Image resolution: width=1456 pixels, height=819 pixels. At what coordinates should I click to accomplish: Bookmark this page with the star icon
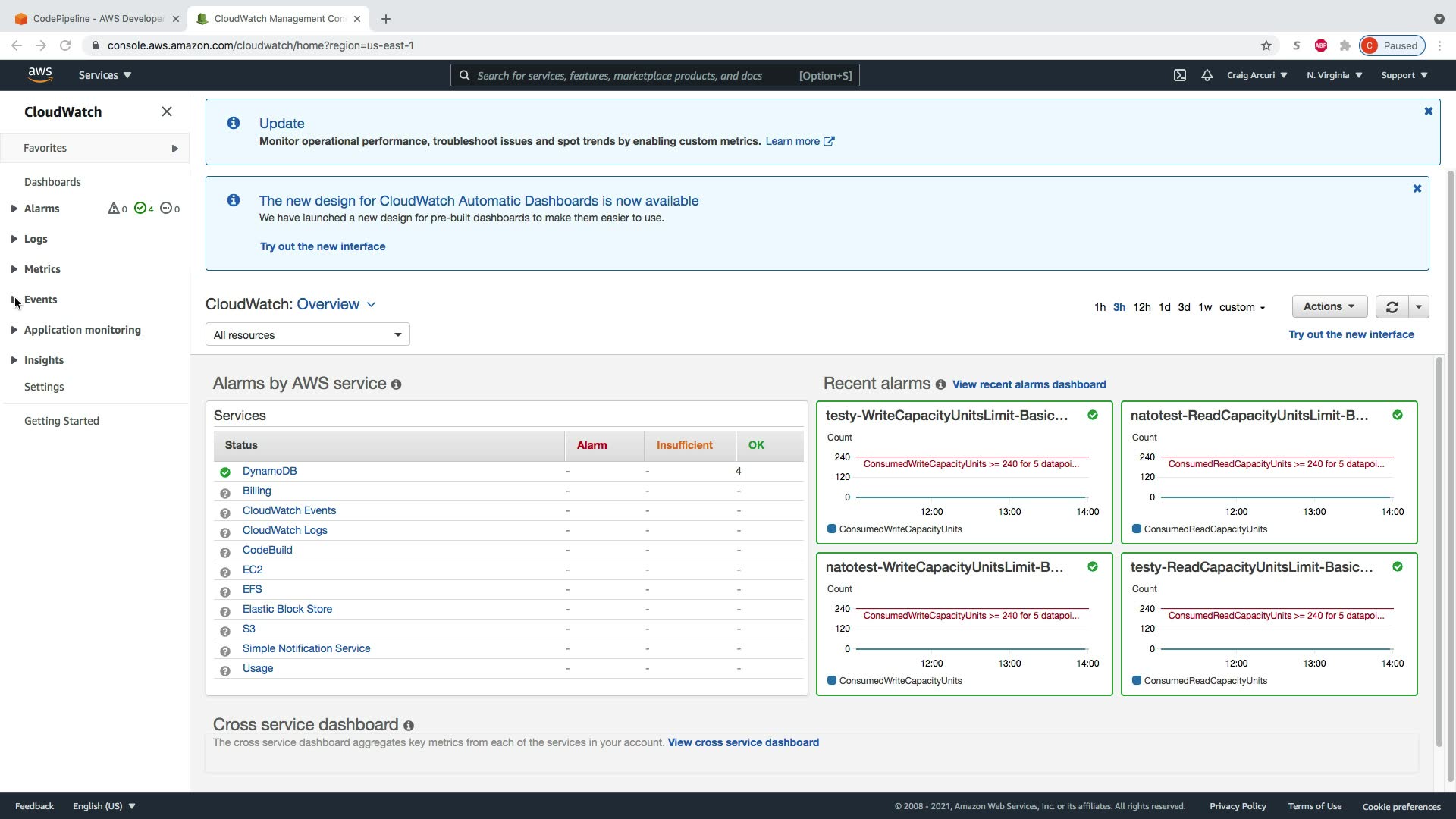point(1266,45)
